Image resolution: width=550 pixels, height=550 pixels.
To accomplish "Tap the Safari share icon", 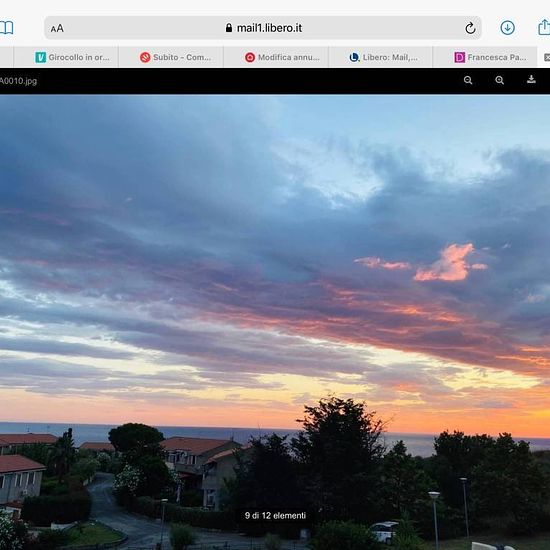I will [544, 27].
